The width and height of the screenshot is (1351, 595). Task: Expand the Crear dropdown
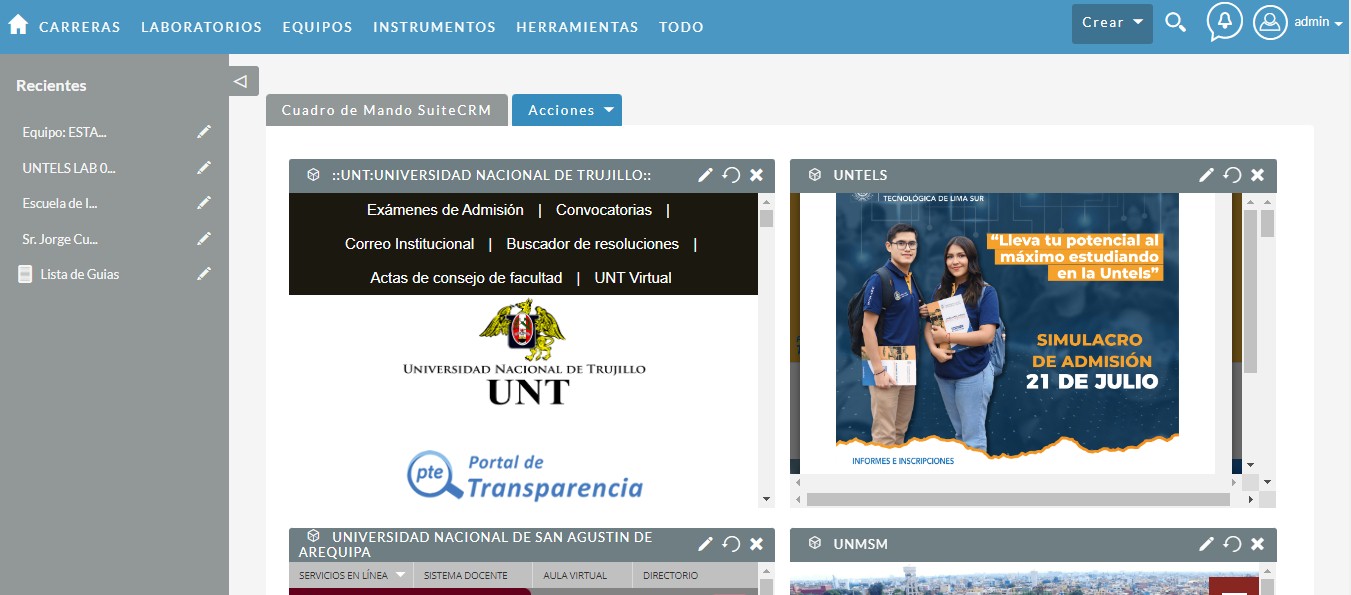[x=1112, y=23]
